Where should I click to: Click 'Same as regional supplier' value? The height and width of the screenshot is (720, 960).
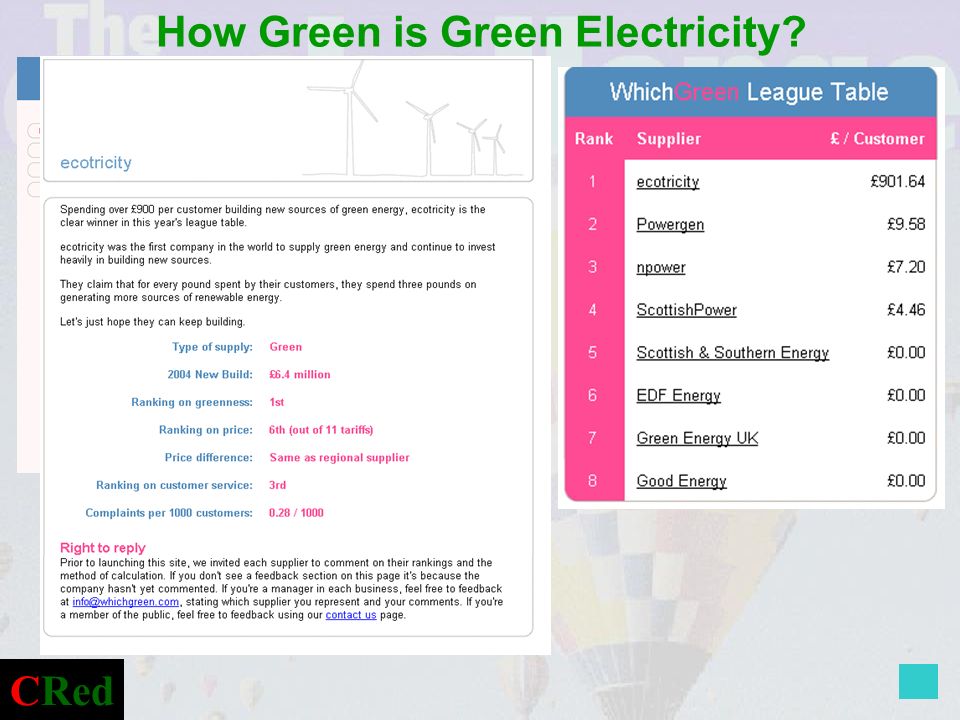point(339,457)
